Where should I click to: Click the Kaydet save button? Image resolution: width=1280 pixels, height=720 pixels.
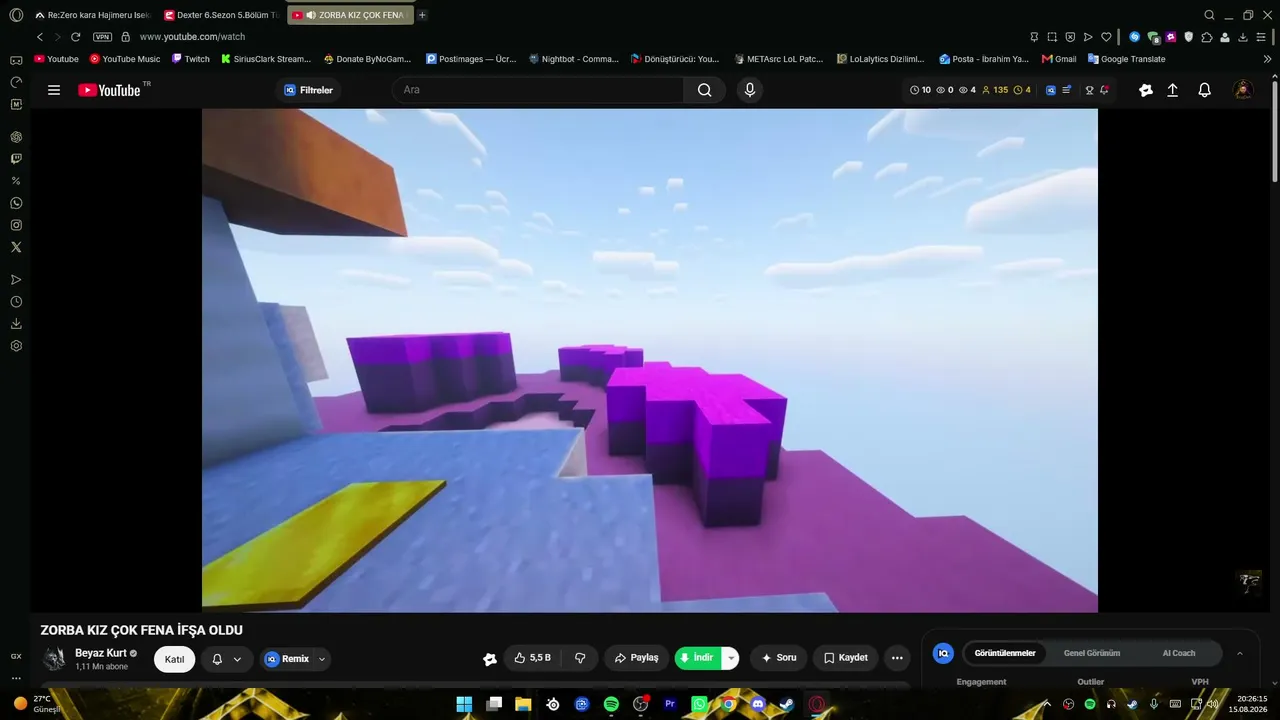[846, 658]
